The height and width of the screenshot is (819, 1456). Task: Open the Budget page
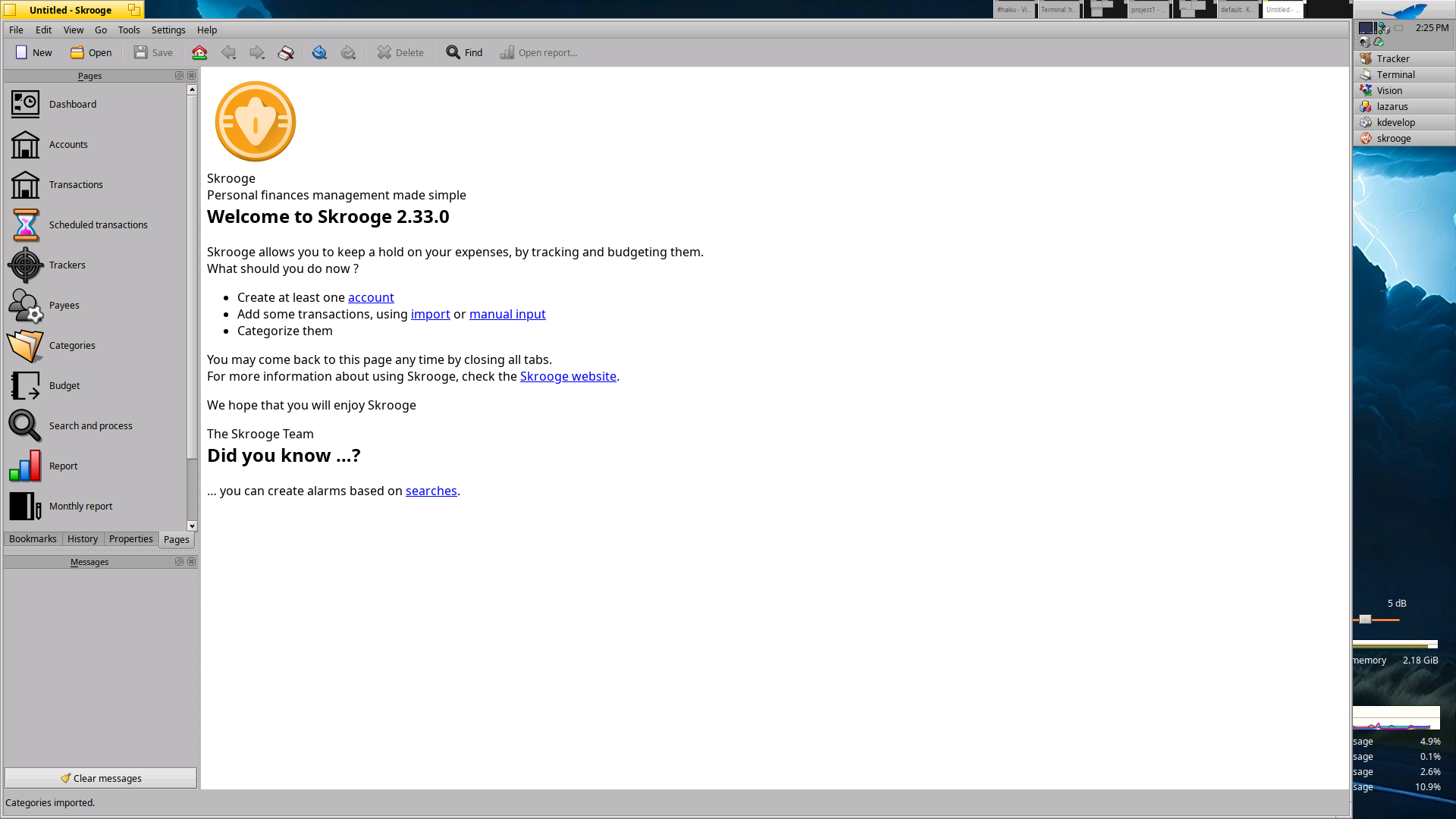point(95,385)
